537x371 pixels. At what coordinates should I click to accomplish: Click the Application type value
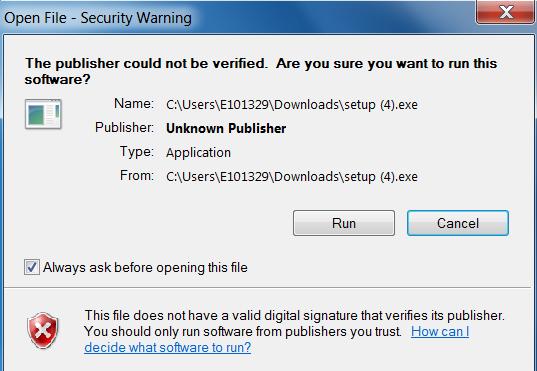coord(198,152)
